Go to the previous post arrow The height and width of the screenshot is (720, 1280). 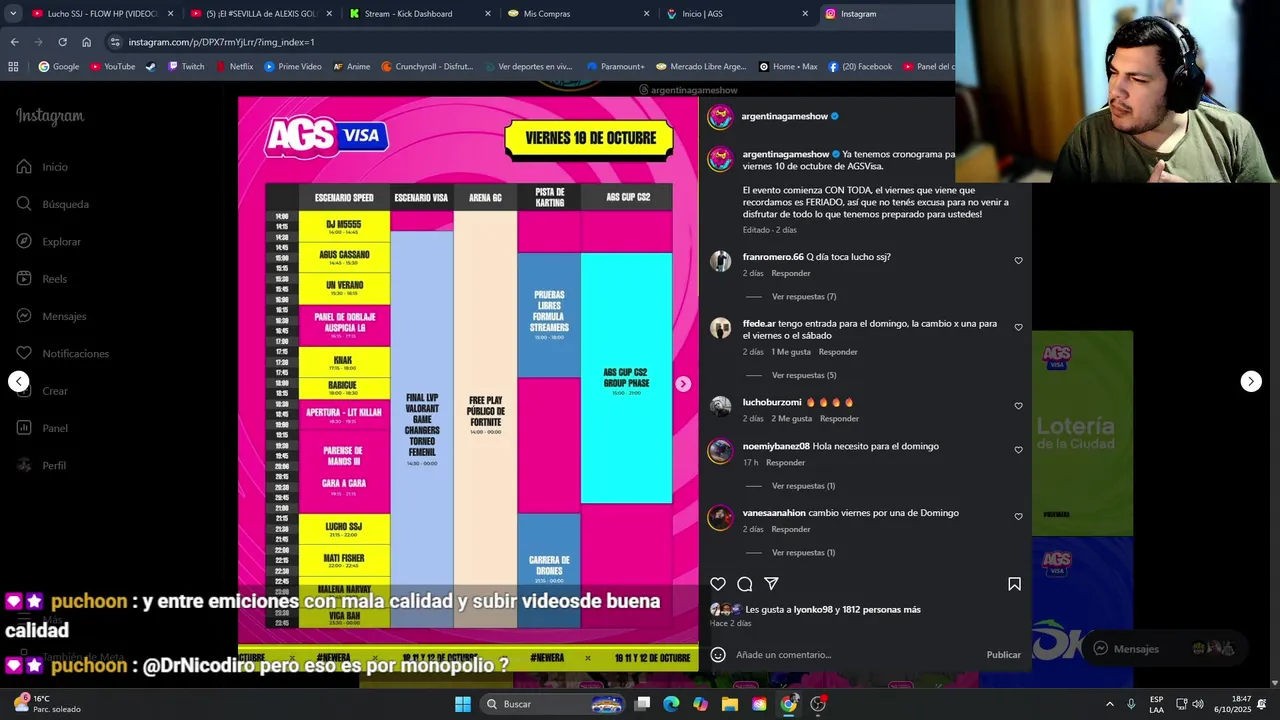click(18, 381)
